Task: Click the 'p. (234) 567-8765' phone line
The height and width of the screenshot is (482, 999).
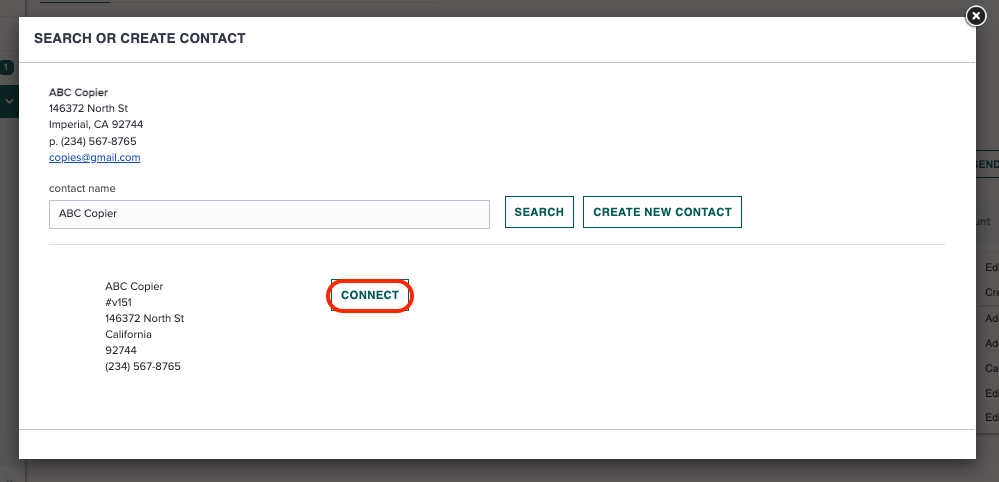Action: coord(92,141)
